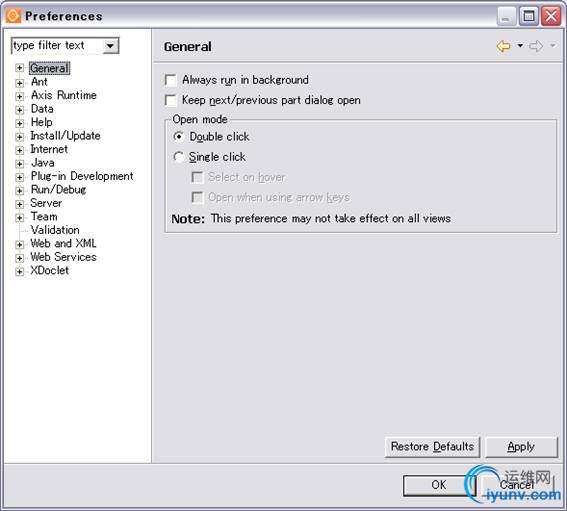Image resolution: width=567 pixels, height=511 pixels.
Task: Select Validation in the preferences tree
Action: pyautogui.click(x=55, y=230)
